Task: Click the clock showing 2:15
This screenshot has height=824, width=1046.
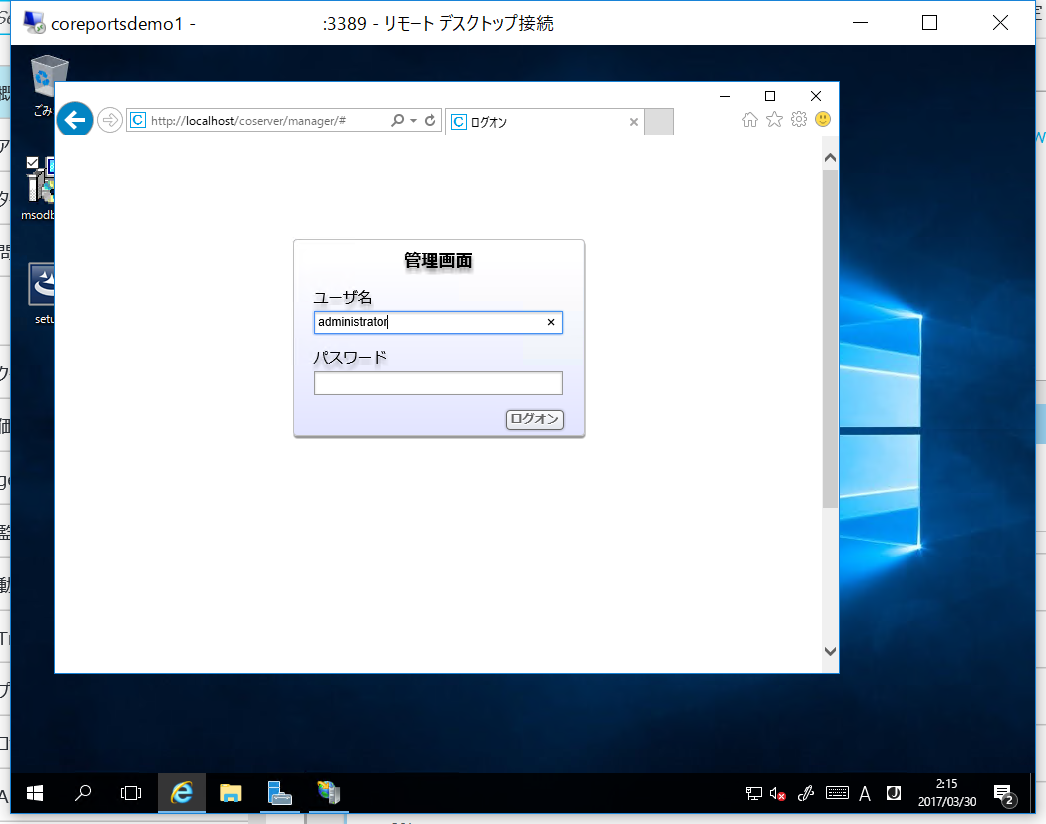Action: pyautogui.click(x=947, y=793)
